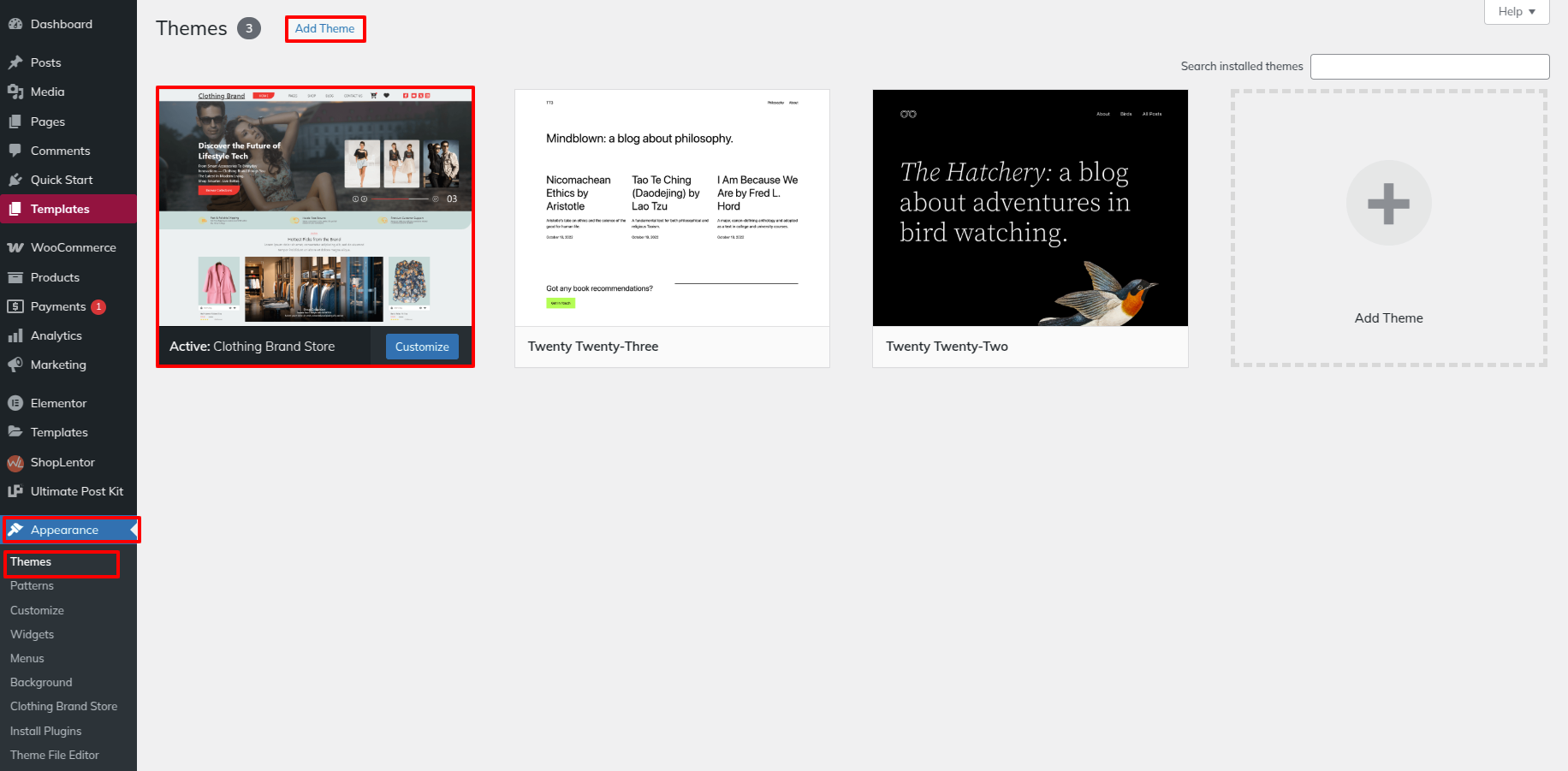The height and width of the screenshot is (771, 1568).
Task: Click the Appearance paintbrush icon
Action: pyautogui.click(x=15, y=530)
